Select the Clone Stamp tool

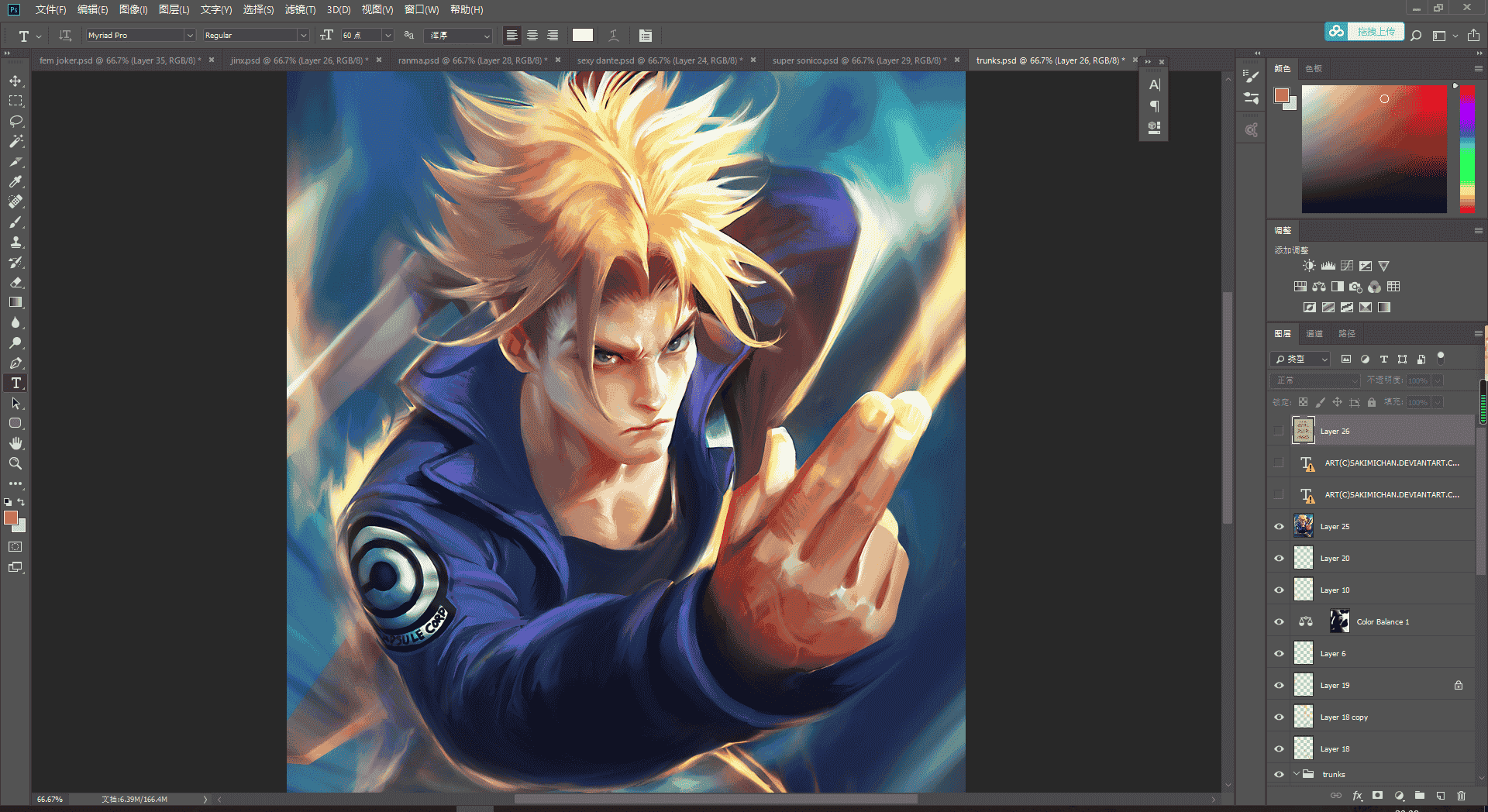point(15,242)
